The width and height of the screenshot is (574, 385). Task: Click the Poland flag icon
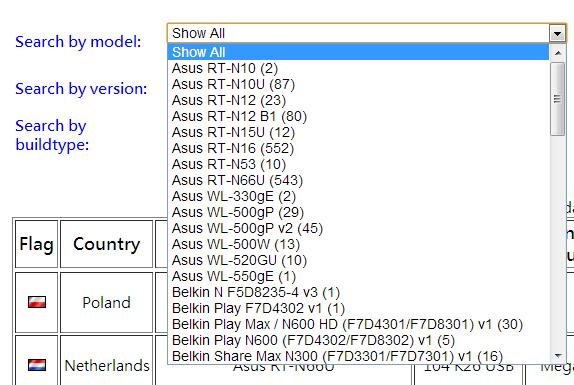(x=37, y=302)
